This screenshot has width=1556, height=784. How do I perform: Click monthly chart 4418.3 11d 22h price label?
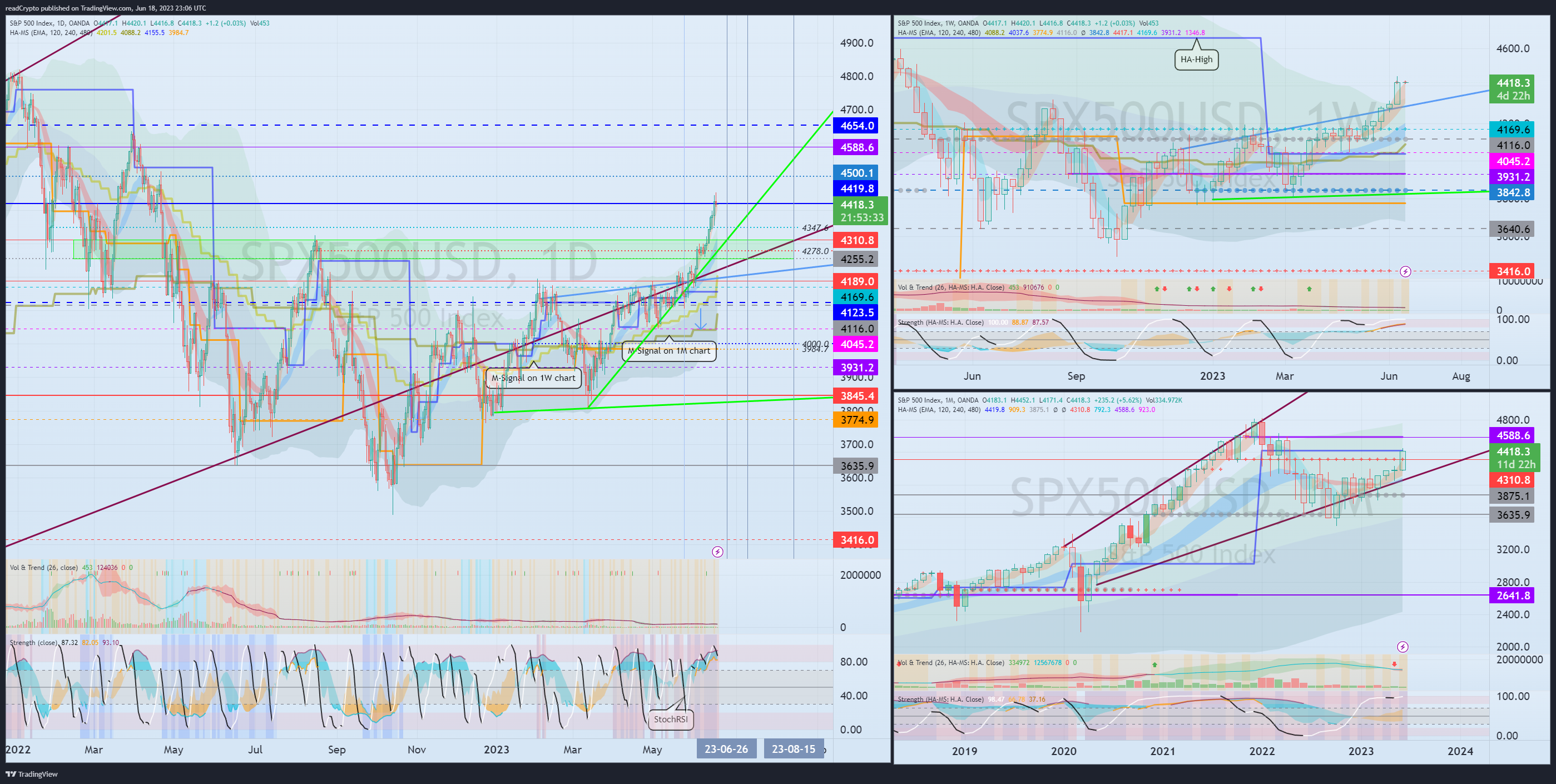pos(1515,458)
